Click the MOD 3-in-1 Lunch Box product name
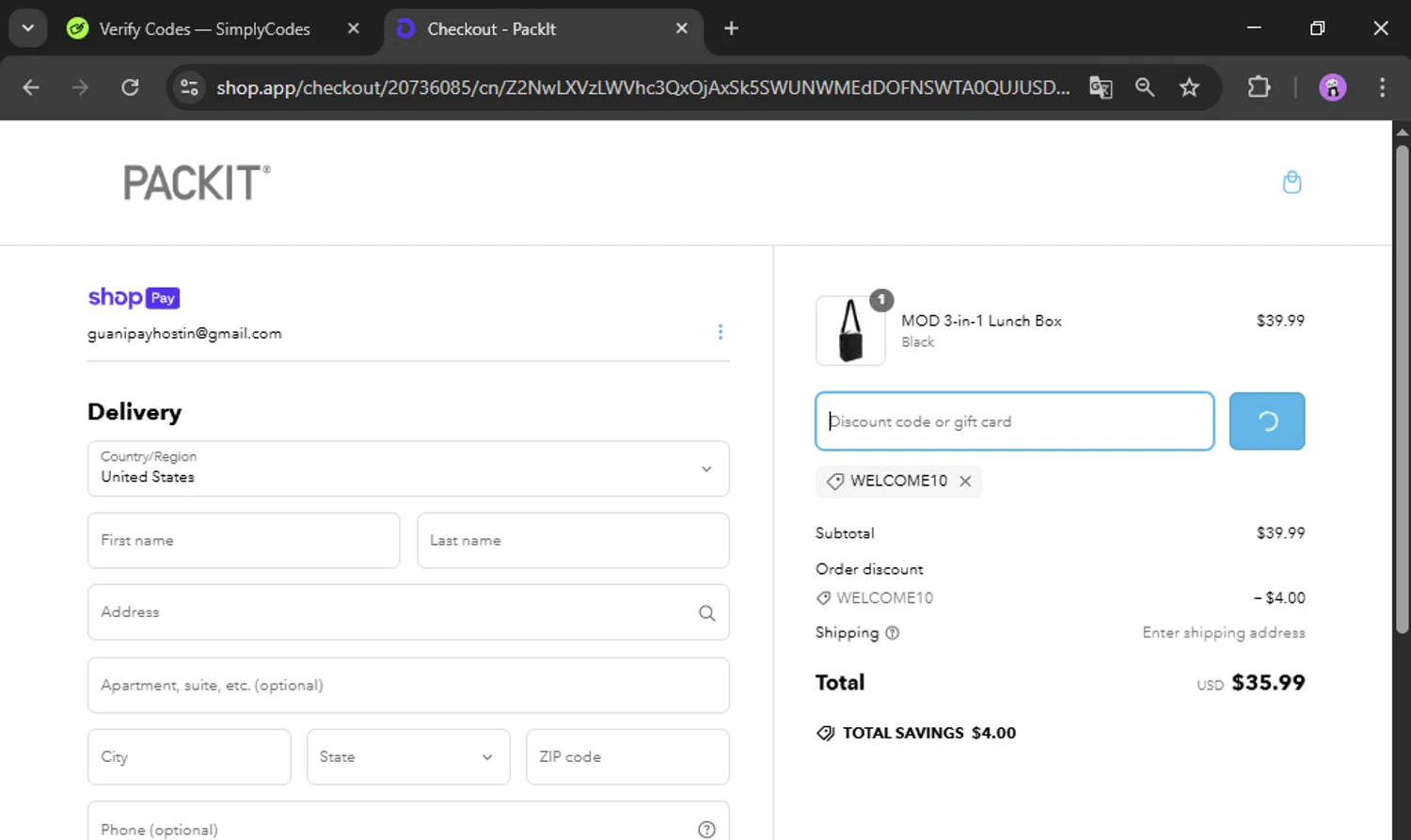This screenshot has height=840, width=1411. click(981, 321)
